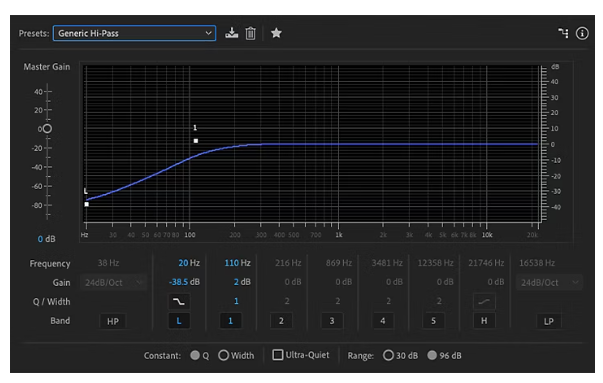Viewport: 603px width, 383px height.
Task: Delete the selected preset with trash icon
Action: [x=250, y=33]
